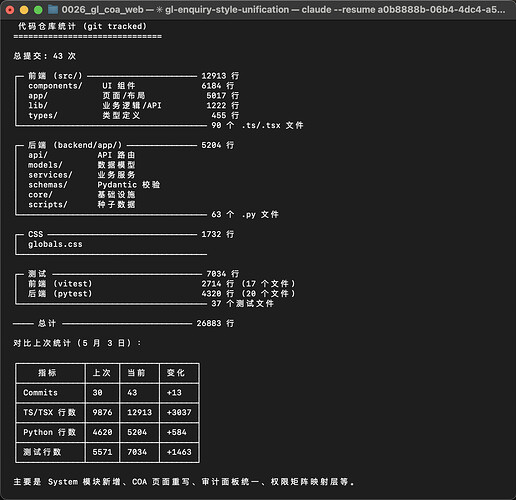Select the heading '代码仓库统计 (git tracked)'

click(82, 26)
